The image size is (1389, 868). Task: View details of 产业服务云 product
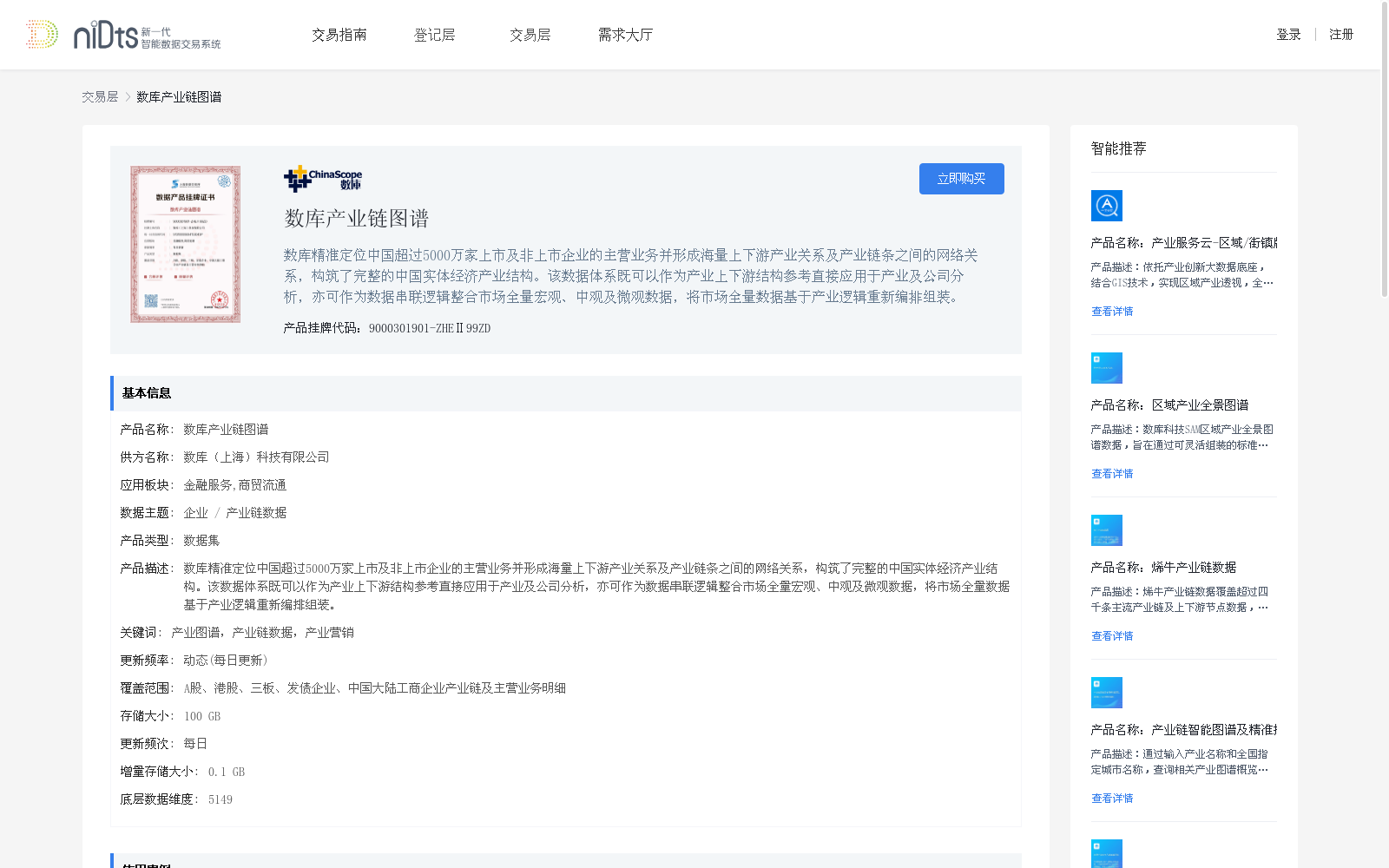(x=1112, y=312)
